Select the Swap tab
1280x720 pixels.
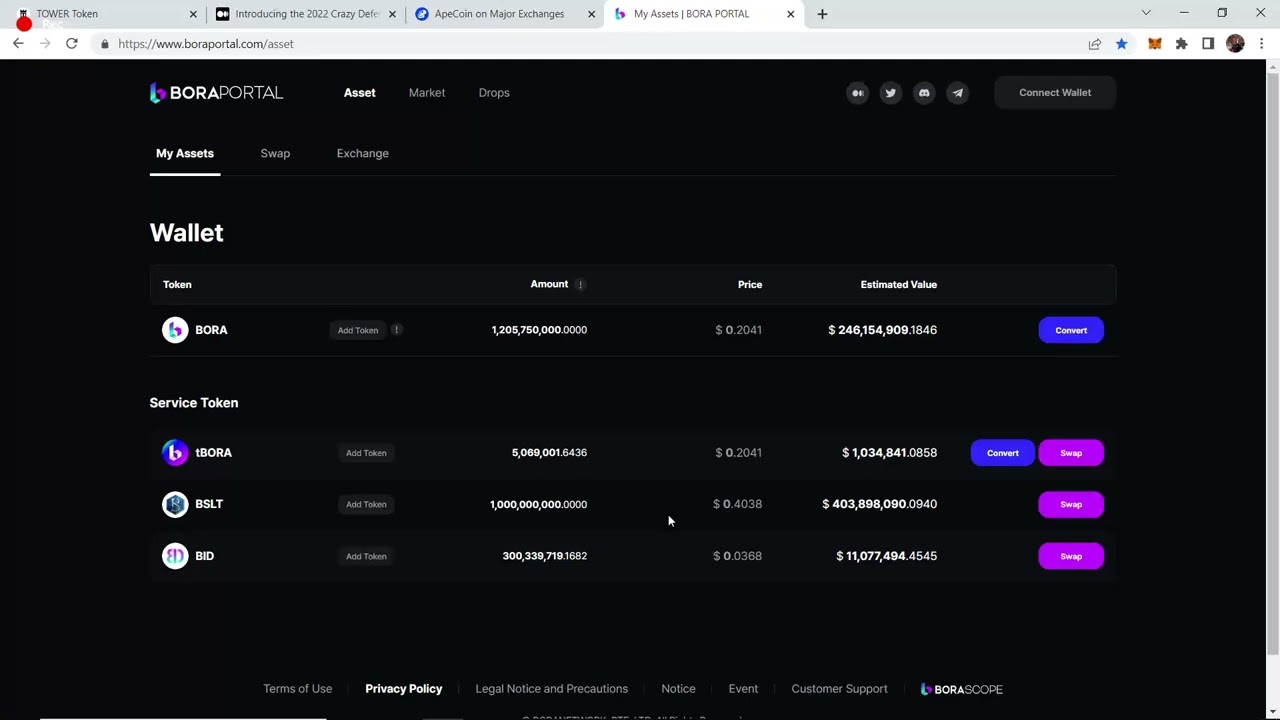275,154
